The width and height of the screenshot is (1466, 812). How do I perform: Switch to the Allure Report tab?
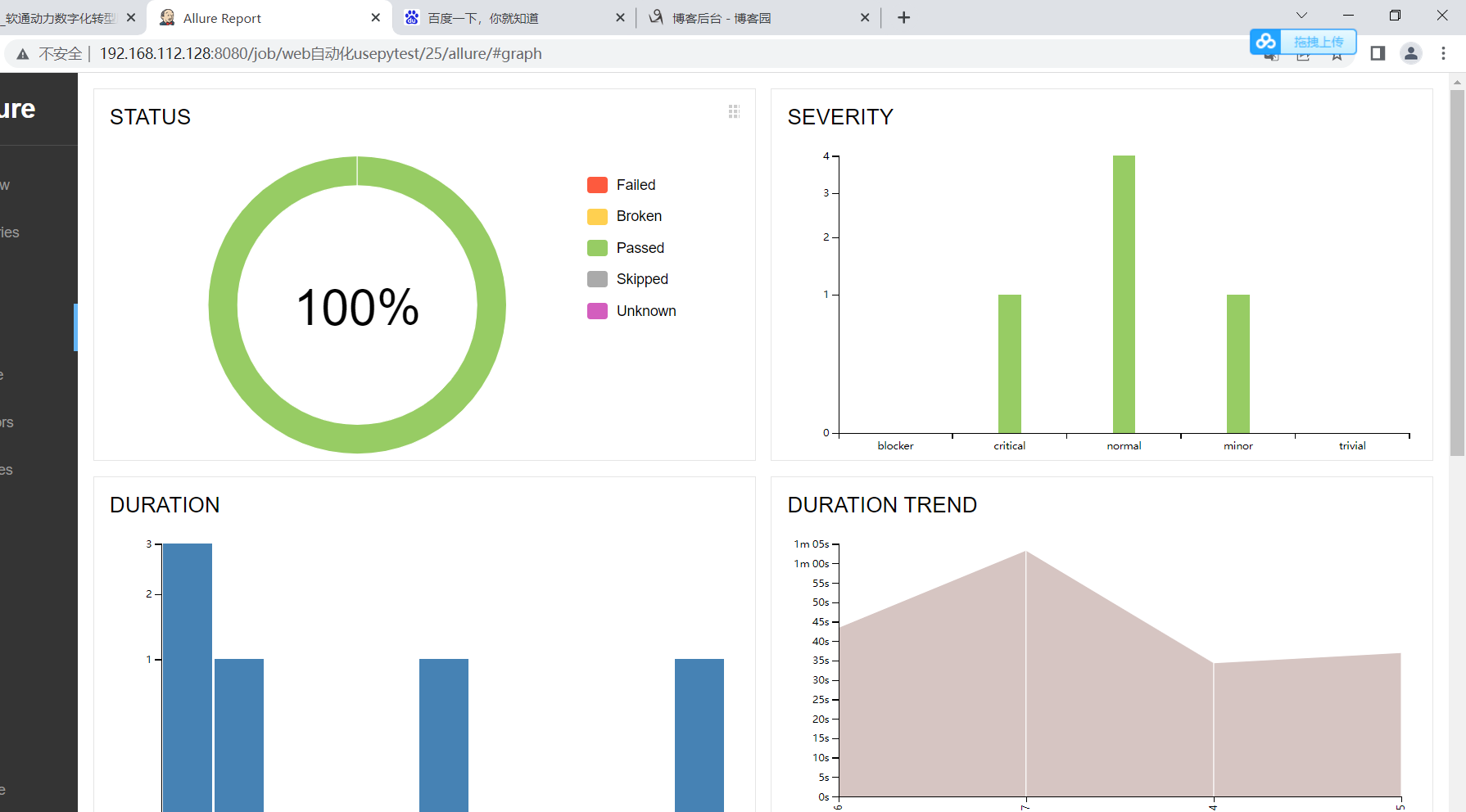tap(269, 18)
